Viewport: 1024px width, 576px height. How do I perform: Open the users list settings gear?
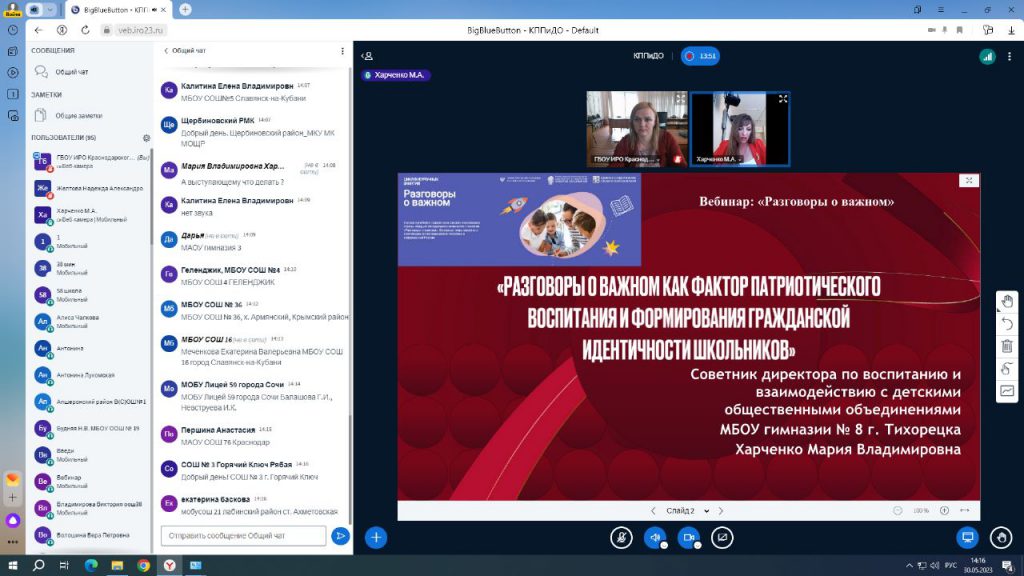pyautogui.click(x=146, y=137)
